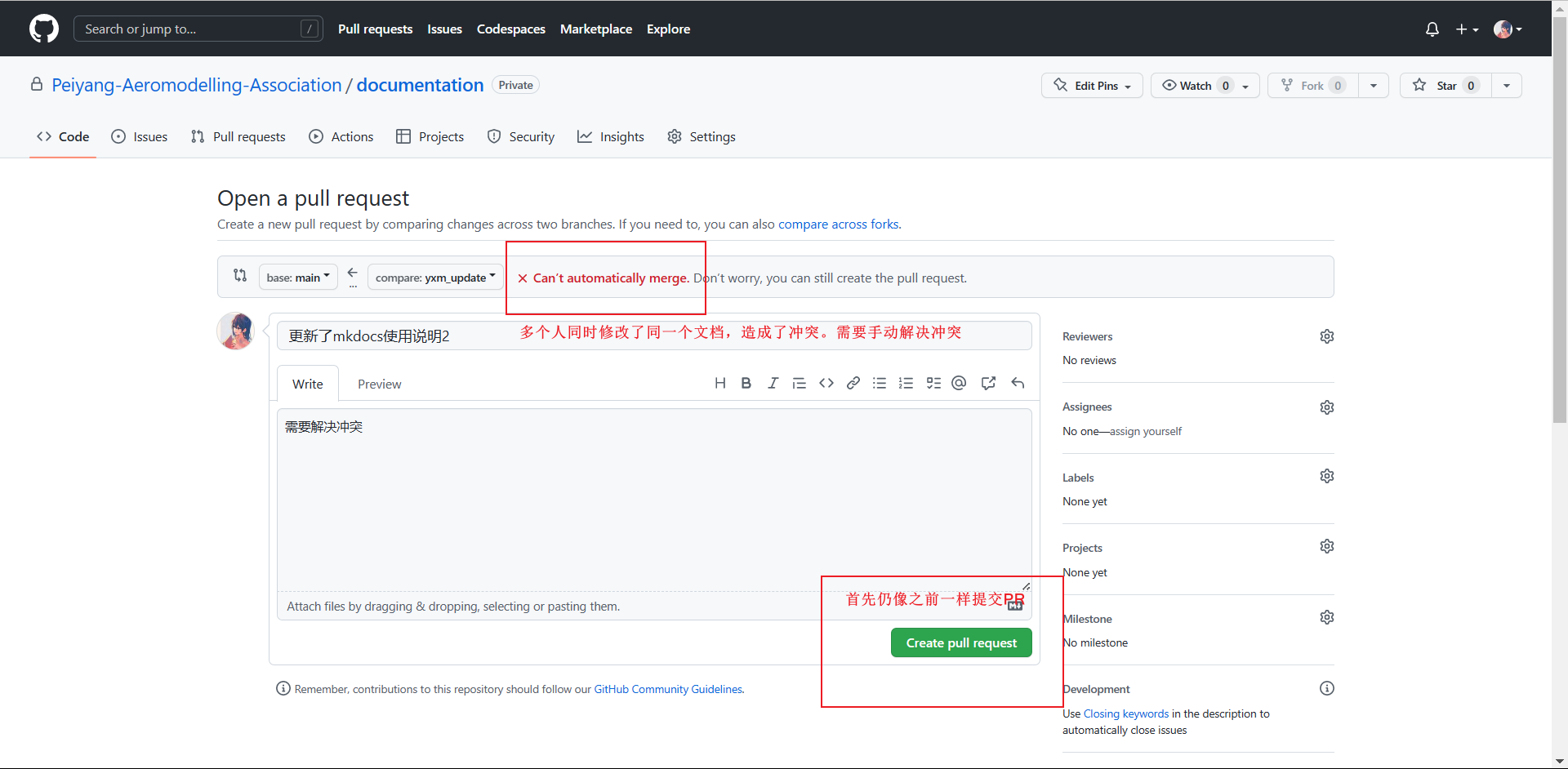Viewport: 1568px width, 769px height.
Task: Open the Reviewers settings gear
Action: pyautogui.click(x=1326, y=336)
